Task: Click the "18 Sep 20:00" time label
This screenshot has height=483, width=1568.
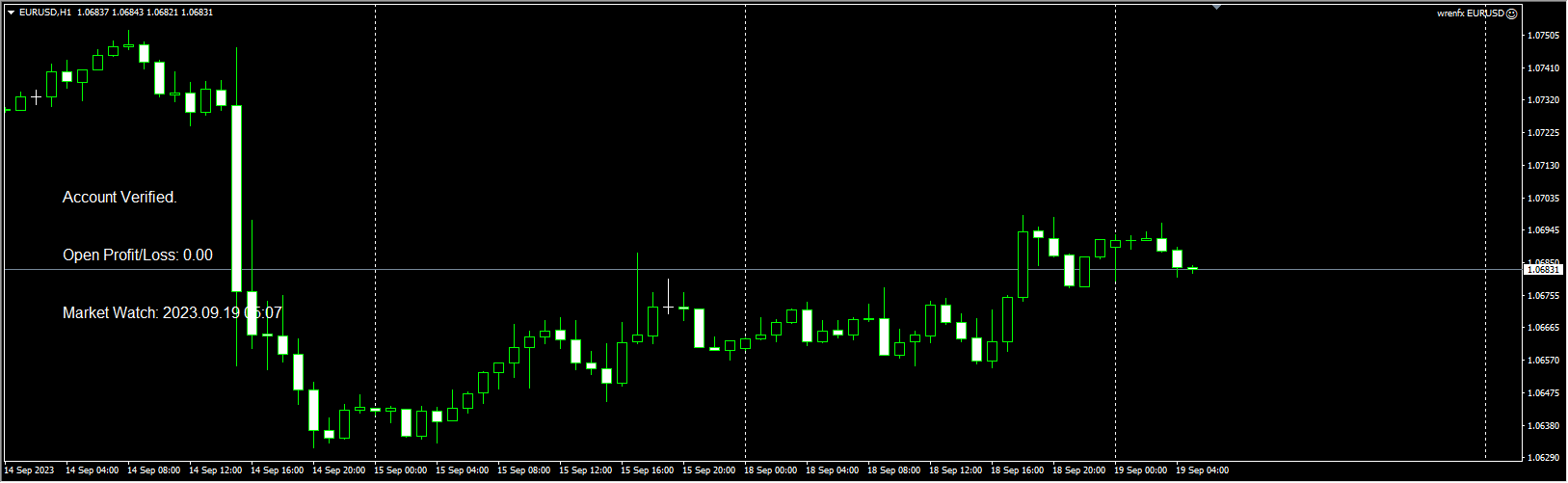Action: click(1079, 470)
